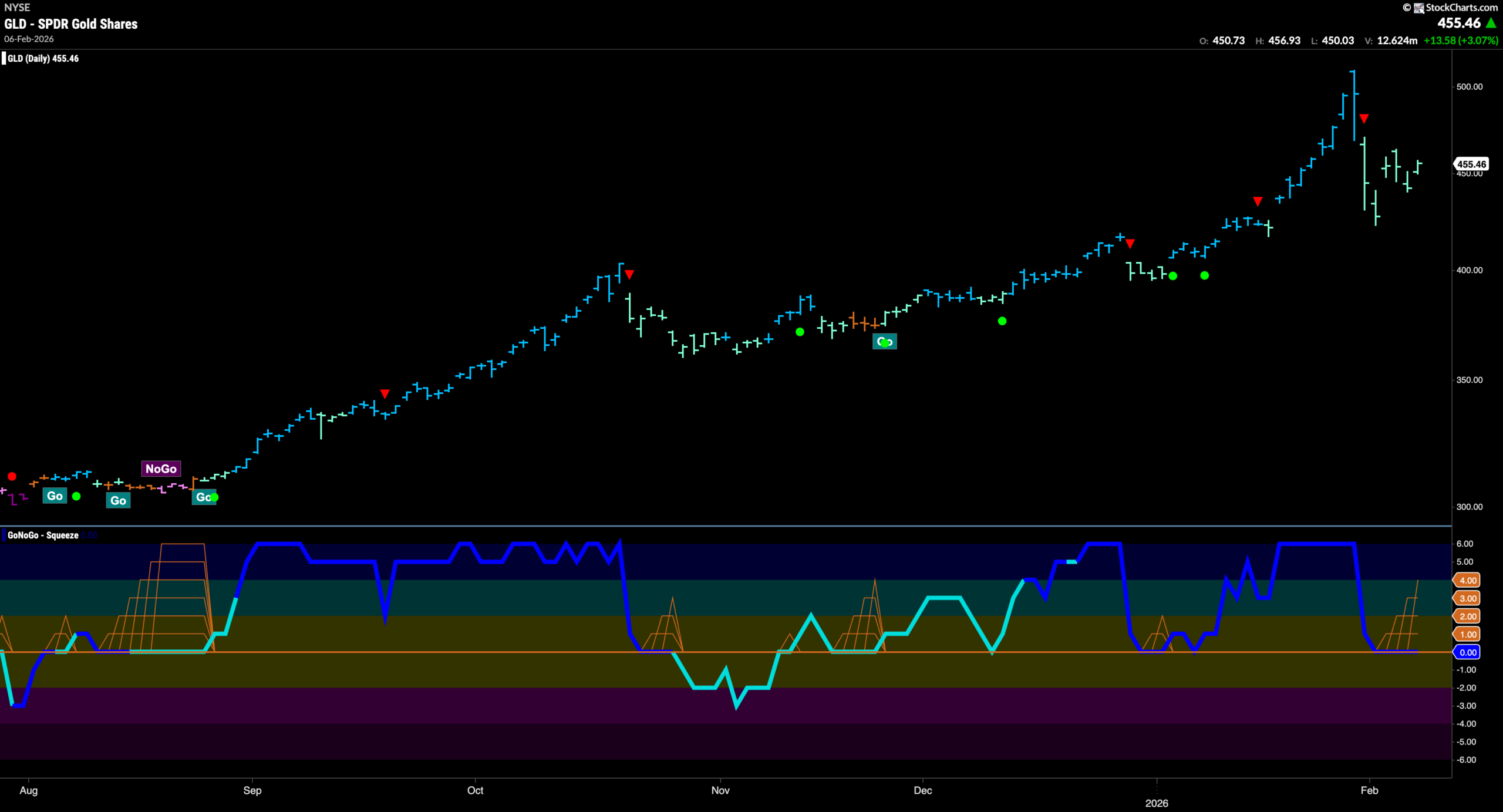1503x812 pixels.
Task: Click the orange 2.00 squeeze tag
Action: pos(1467,616)
